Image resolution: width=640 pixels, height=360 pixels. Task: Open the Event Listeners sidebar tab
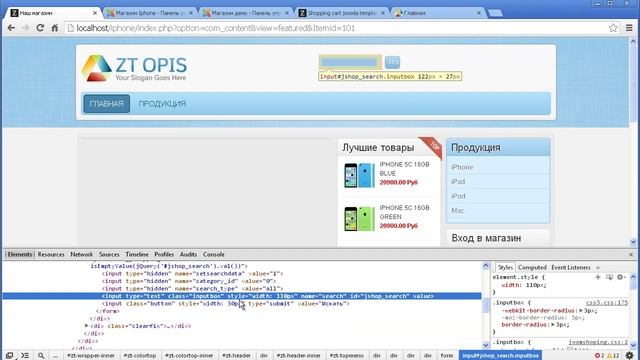pos(571,267)
